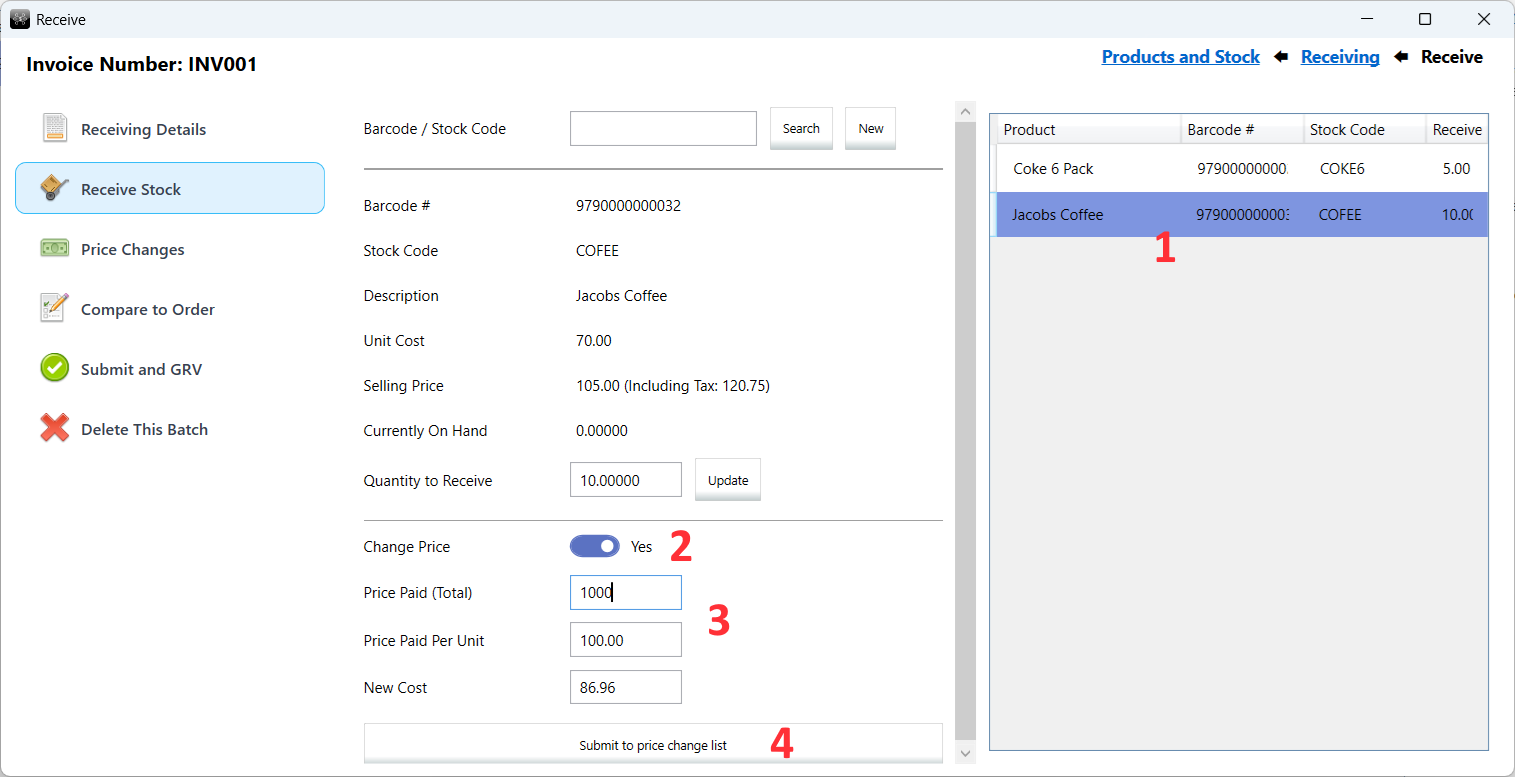Screen dimensions: 1515x777
Task: Click the scroll-up arrow of the form scrollbar
Action: 965,110
